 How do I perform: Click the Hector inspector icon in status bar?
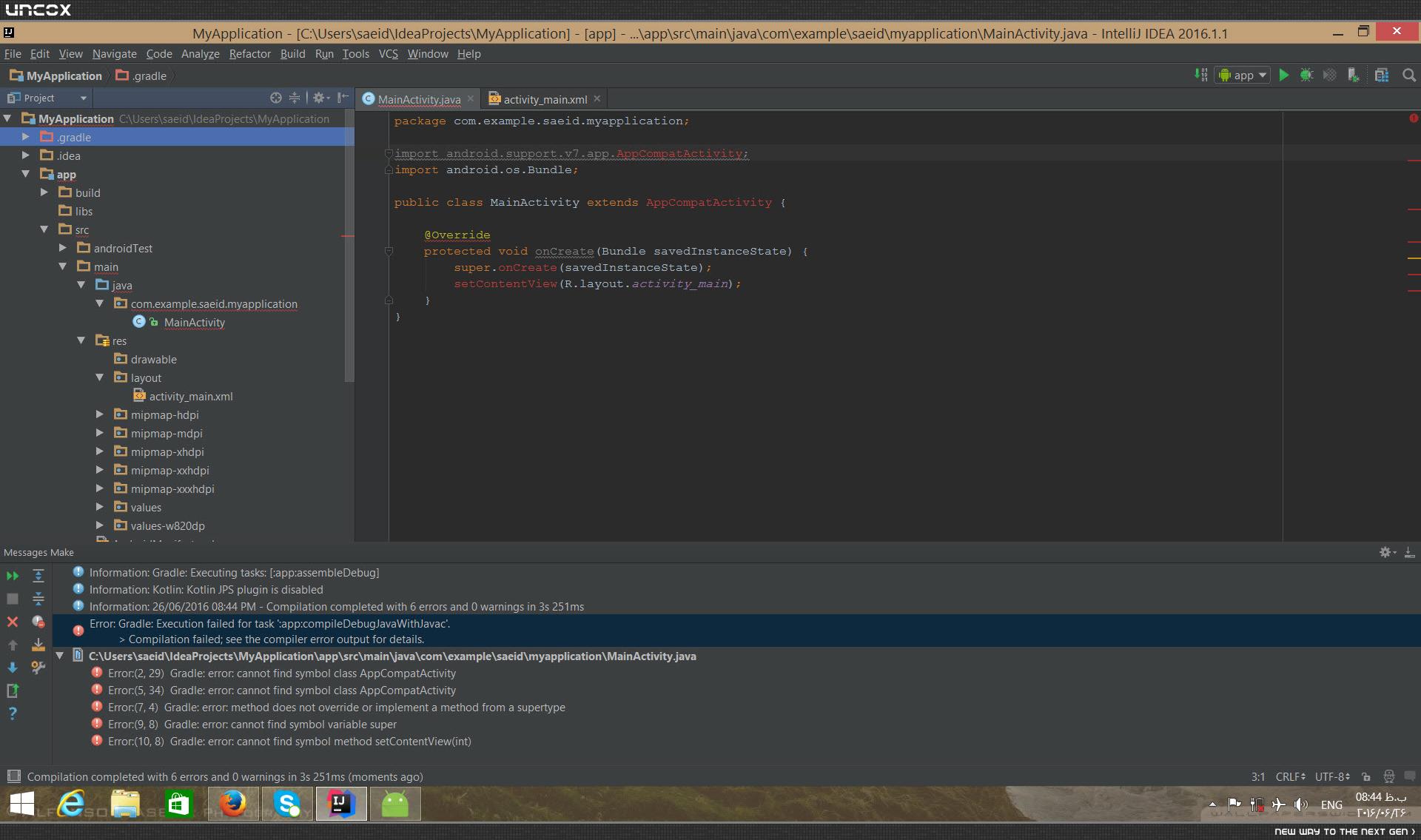(x=1389, y=776)
